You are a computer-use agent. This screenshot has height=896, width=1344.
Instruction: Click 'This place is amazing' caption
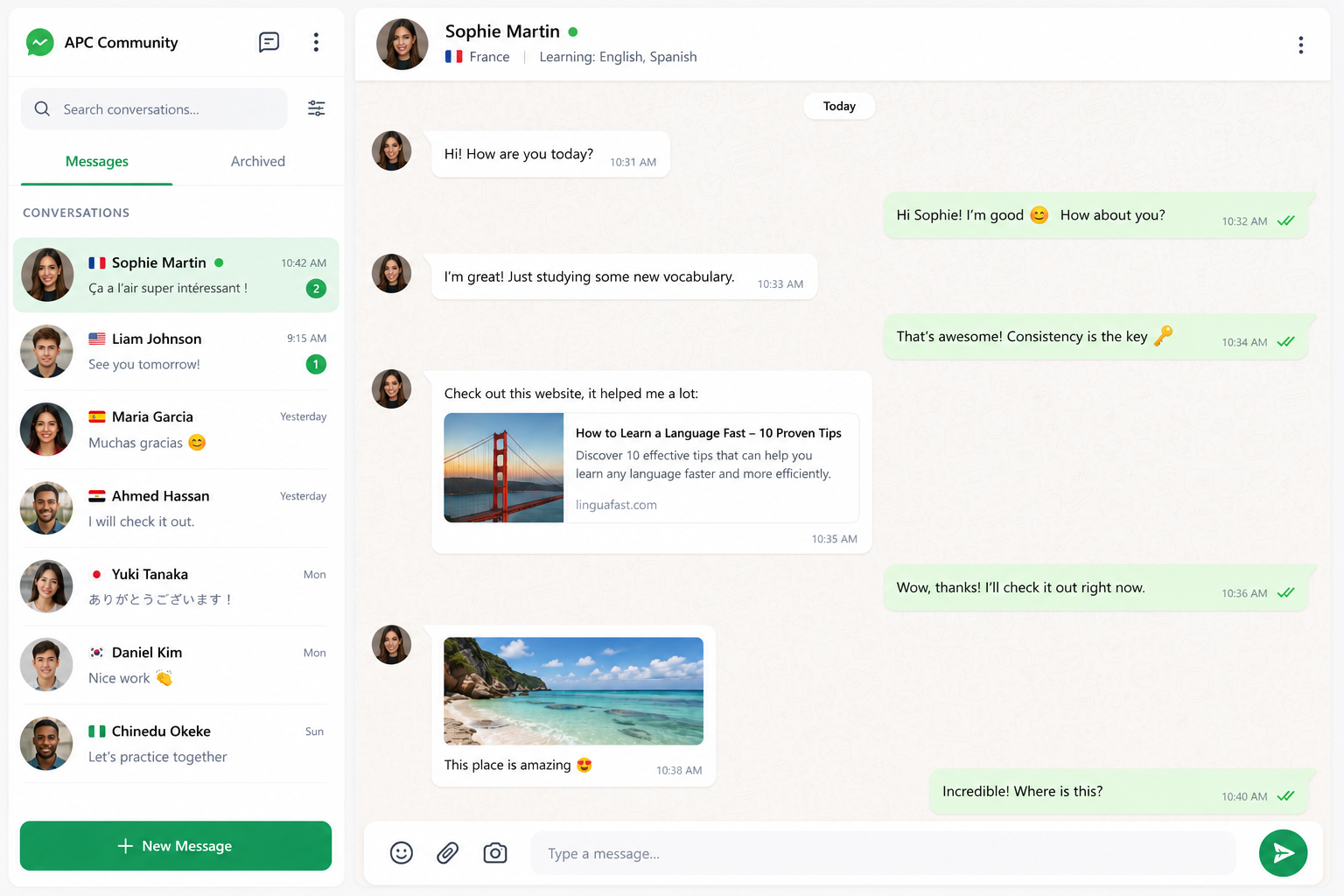tap(507, 765)
